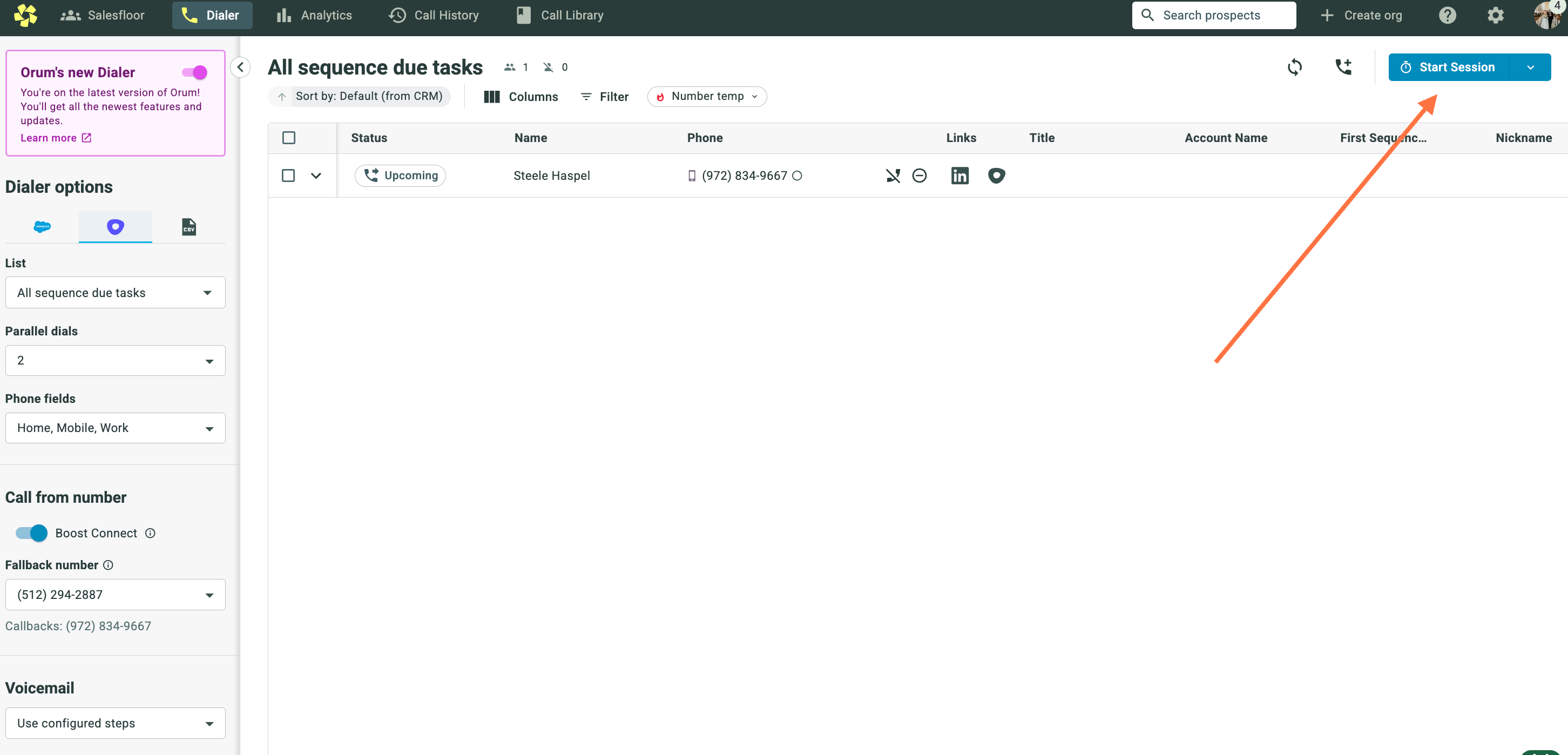Open the help question mark icon

tap(1448, 15)
